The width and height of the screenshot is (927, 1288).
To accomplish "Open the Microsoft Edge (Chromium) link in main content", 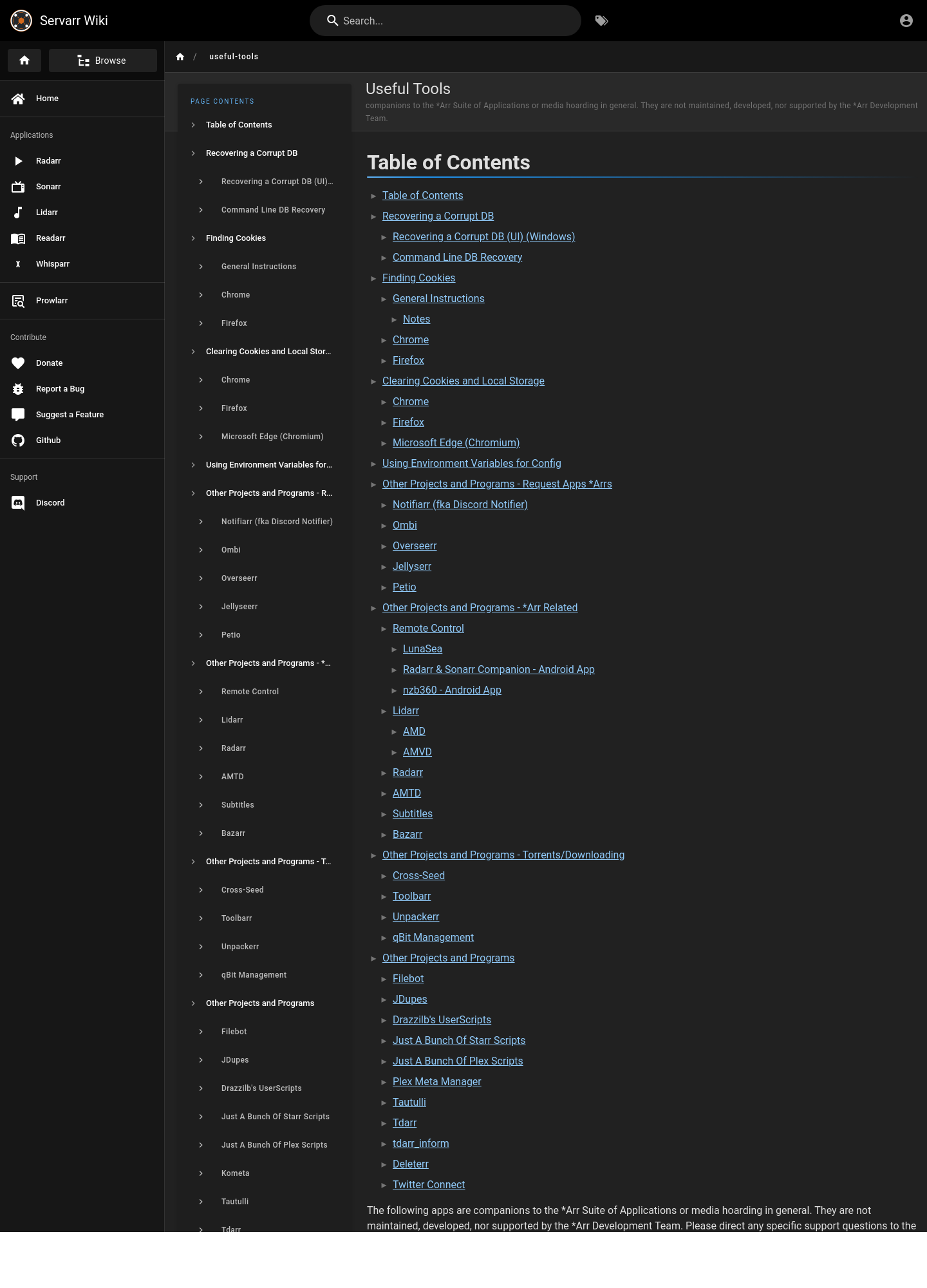I will point(456,443).
